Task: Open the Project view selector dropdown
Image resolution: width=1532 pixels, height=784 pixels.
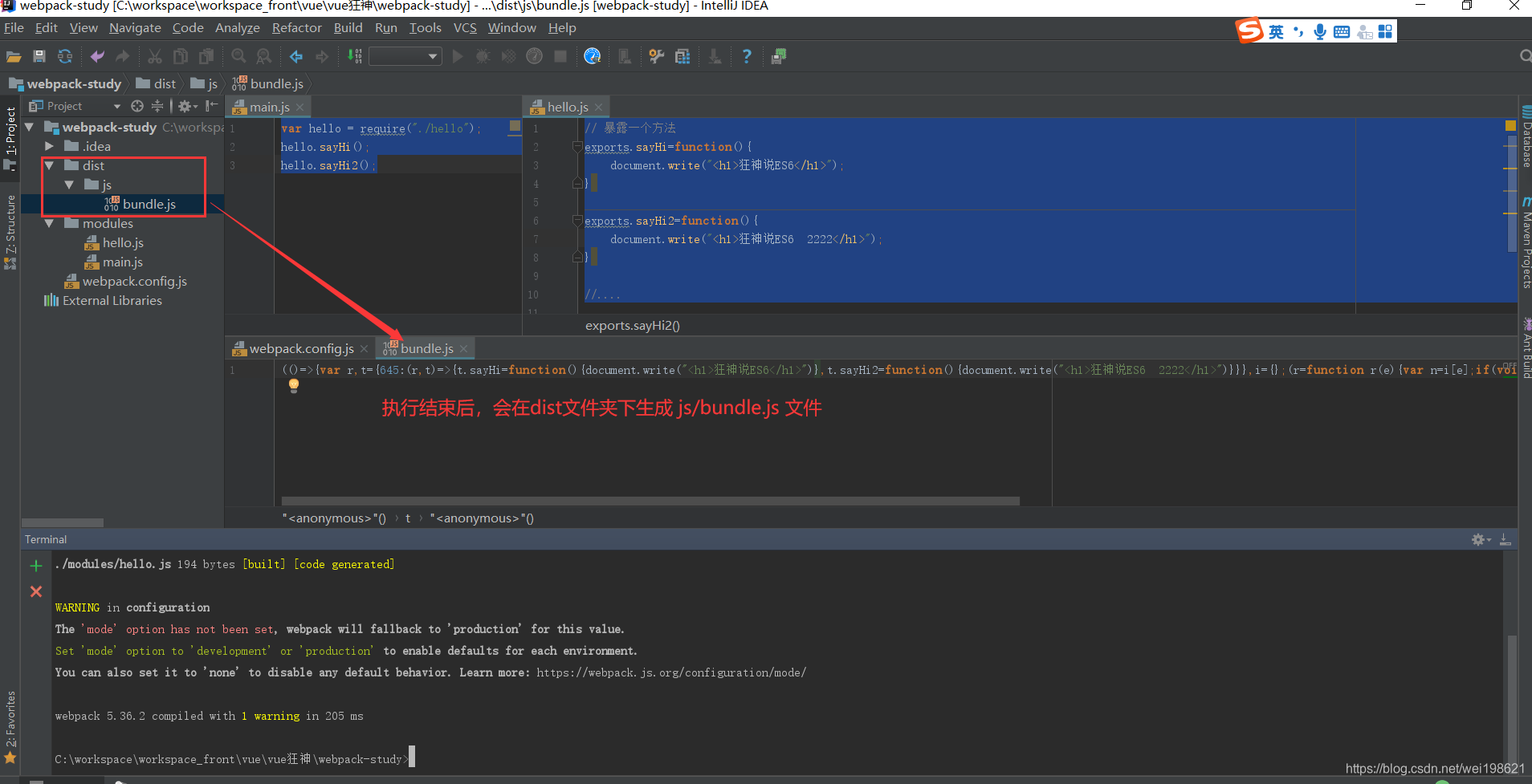Action: pyautogui.click(x=75, y=106)
